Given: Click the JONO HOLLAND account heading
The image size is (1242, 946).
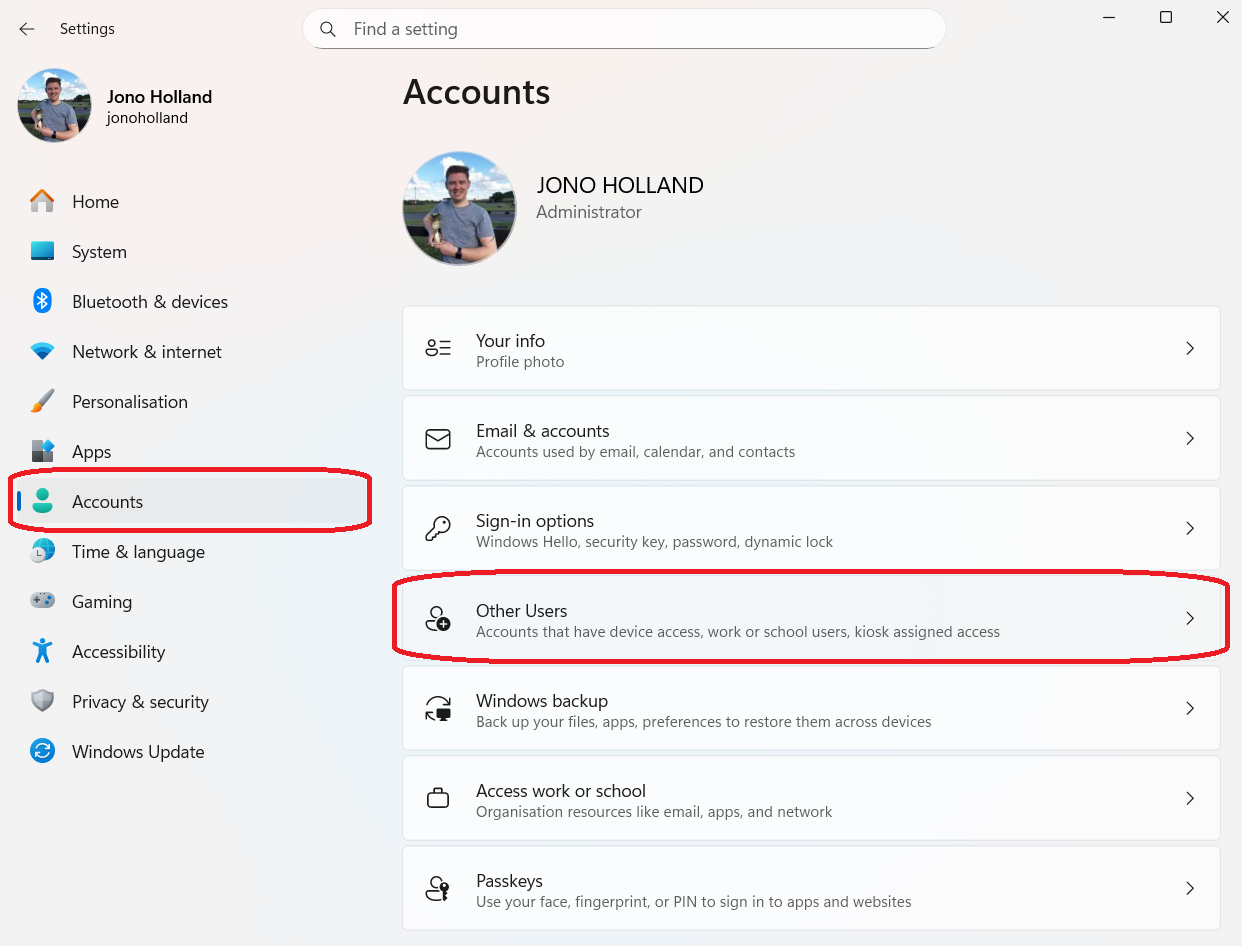Looking at the screenshot, I should click(x=620, y=186).
